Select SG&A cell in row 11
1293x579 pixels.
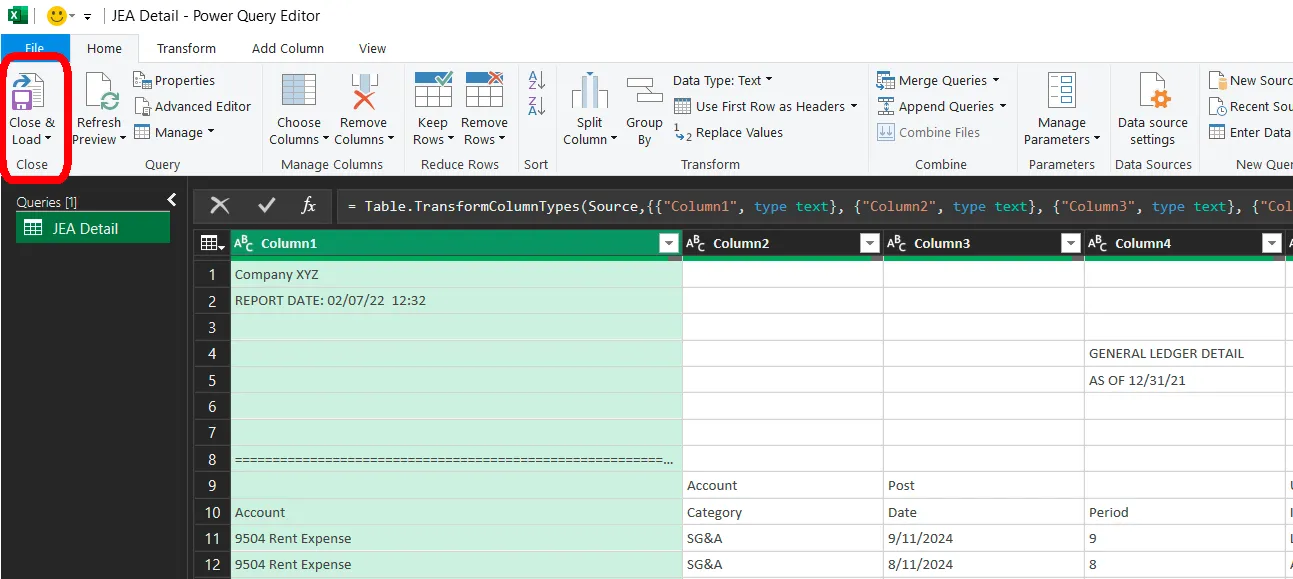pyautogui.click(x=782, y=538)
